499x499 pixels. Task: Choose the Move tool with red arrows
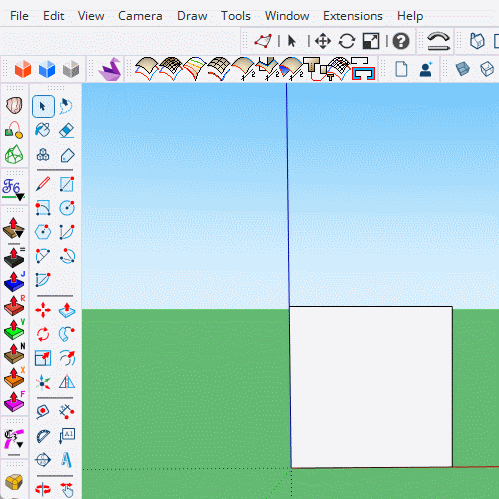point(43,310)
